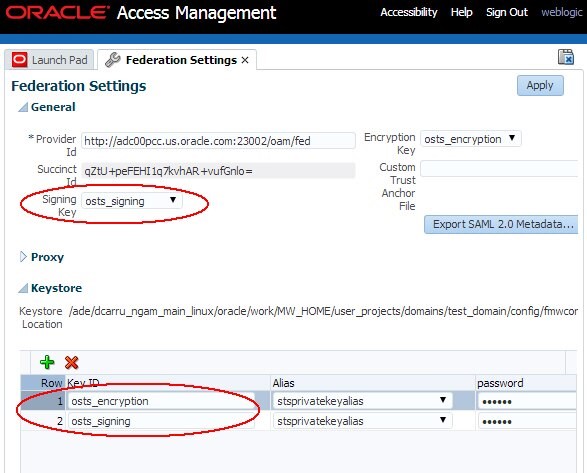Click the wrench icon on Federation Settings tab

click(113, 60)
